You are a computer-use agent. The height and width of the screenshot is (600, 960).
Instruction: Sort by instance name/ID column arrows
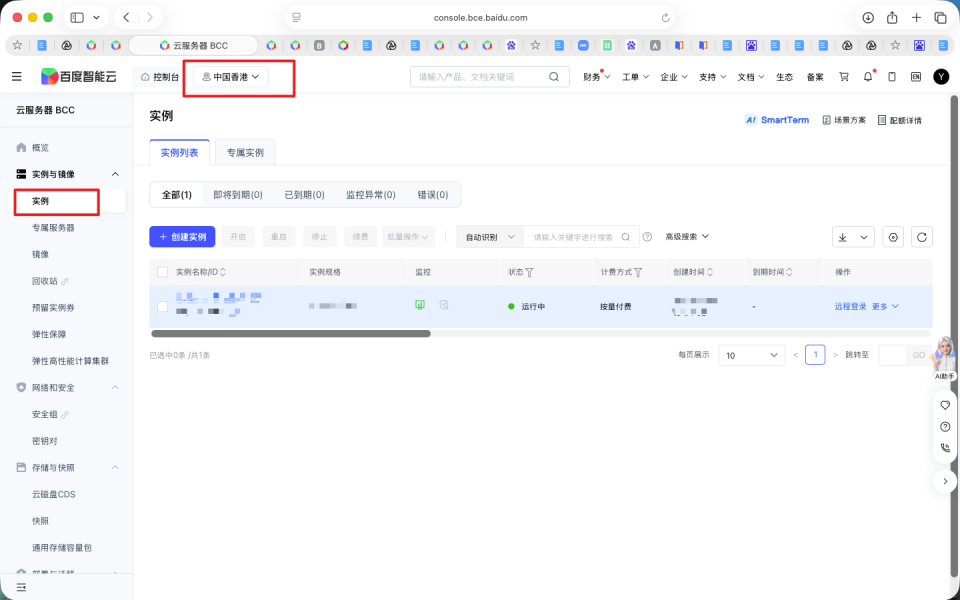[x=223, y=272]
